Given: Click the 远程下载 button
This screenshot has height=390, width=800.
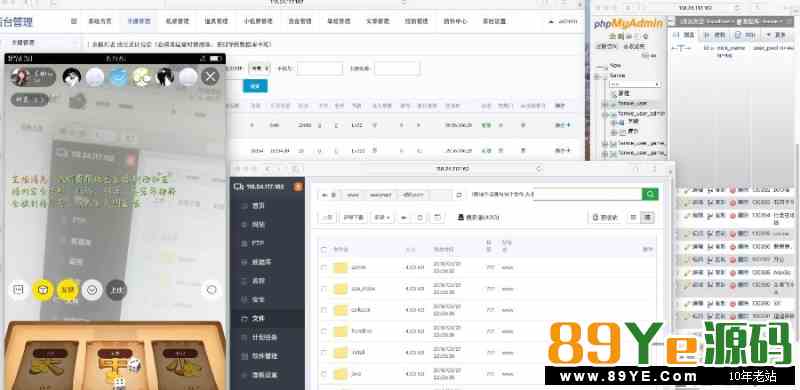Looking at the screenshot, I should point(354,217).
